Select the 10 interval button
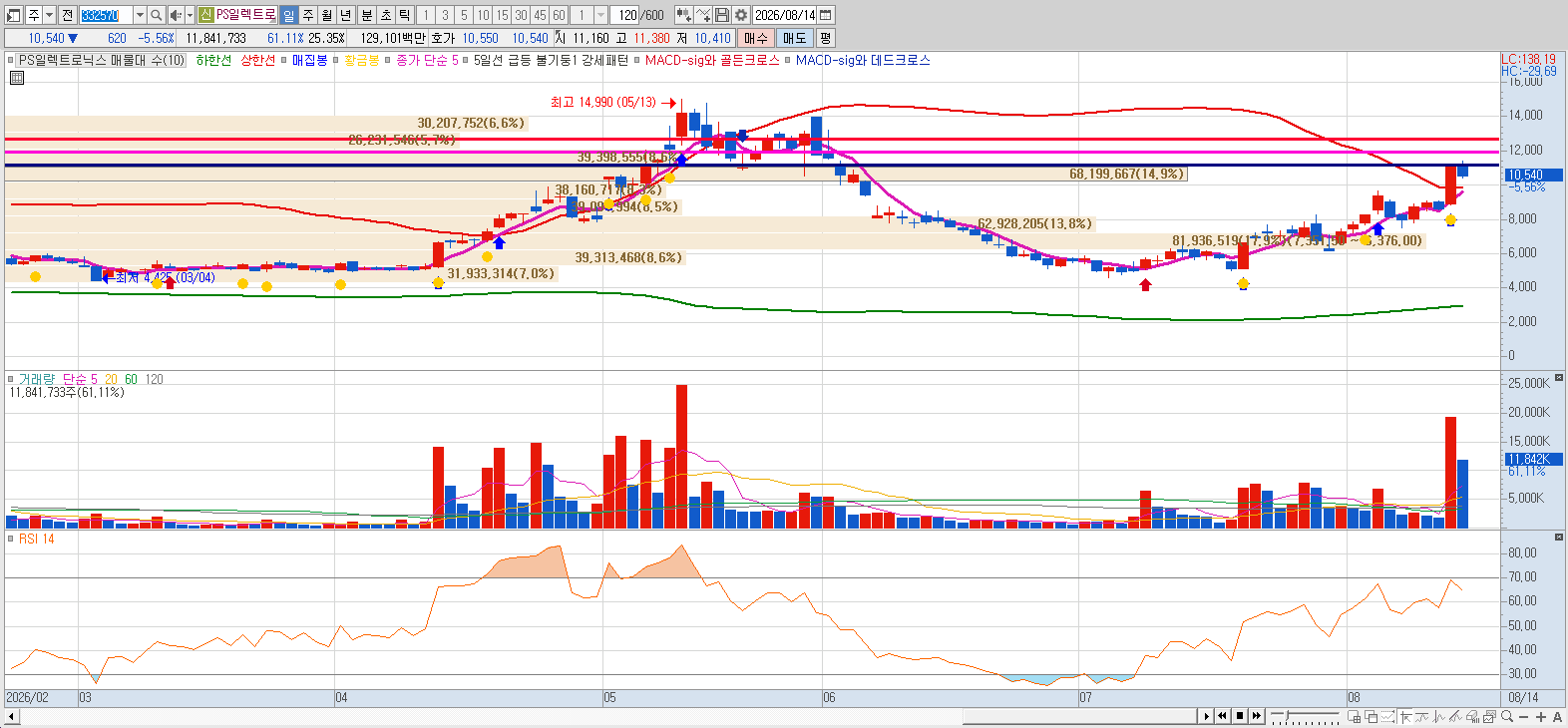This screenshot has height=728, width=1568. (x=483, y=15)
